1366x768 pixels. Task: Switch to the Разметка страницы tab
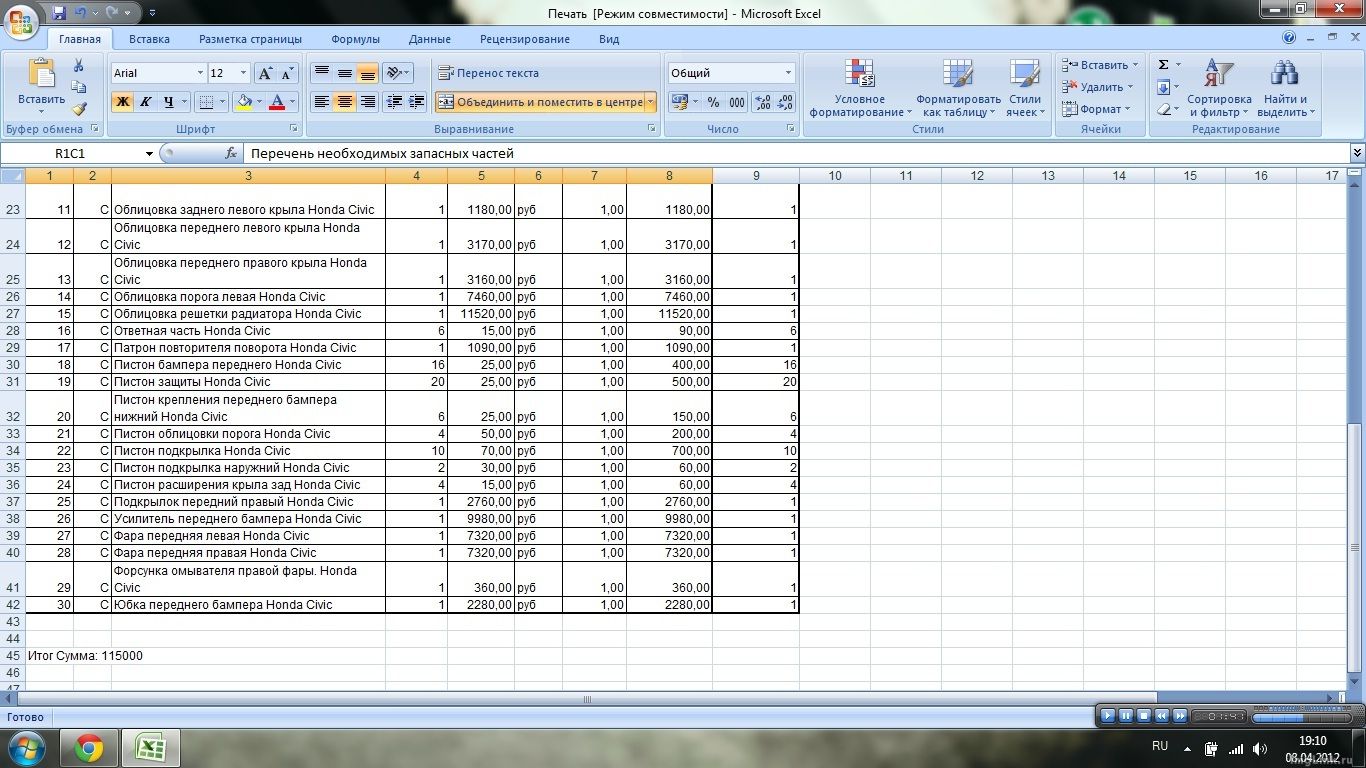point(250,39)
